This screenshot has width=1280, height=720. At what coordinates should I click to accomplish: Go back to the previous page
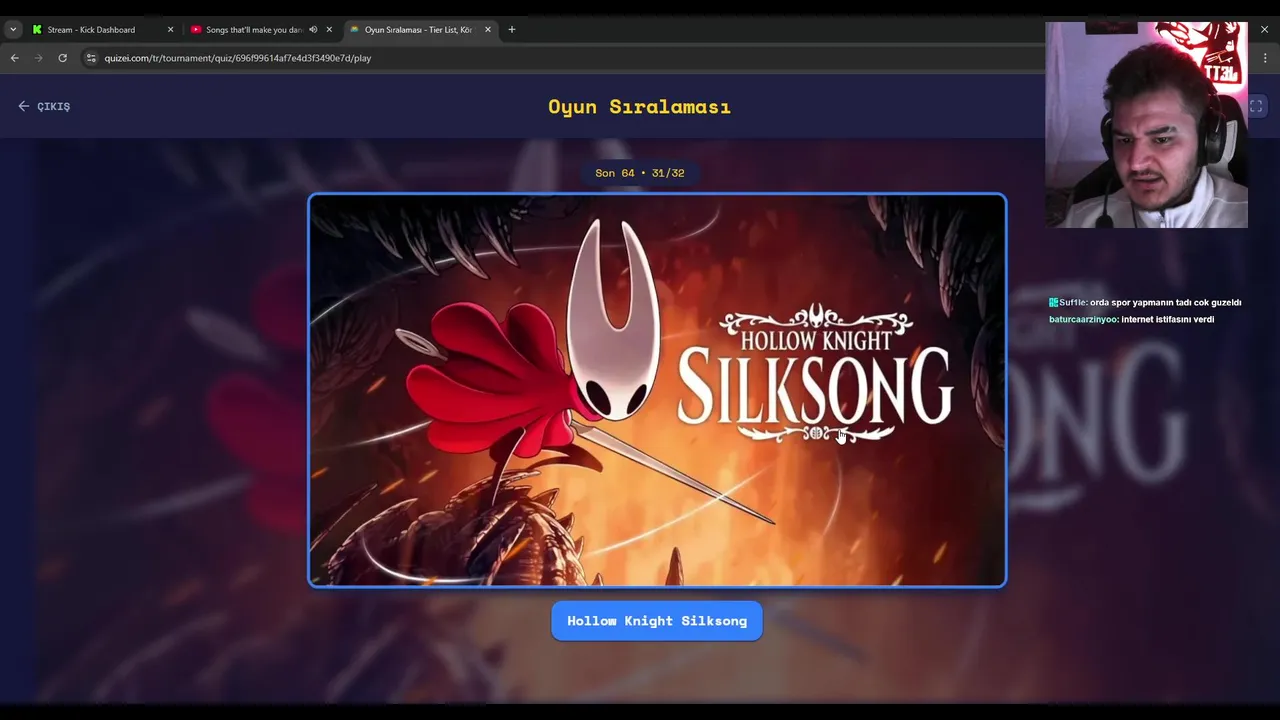[15, 58]
